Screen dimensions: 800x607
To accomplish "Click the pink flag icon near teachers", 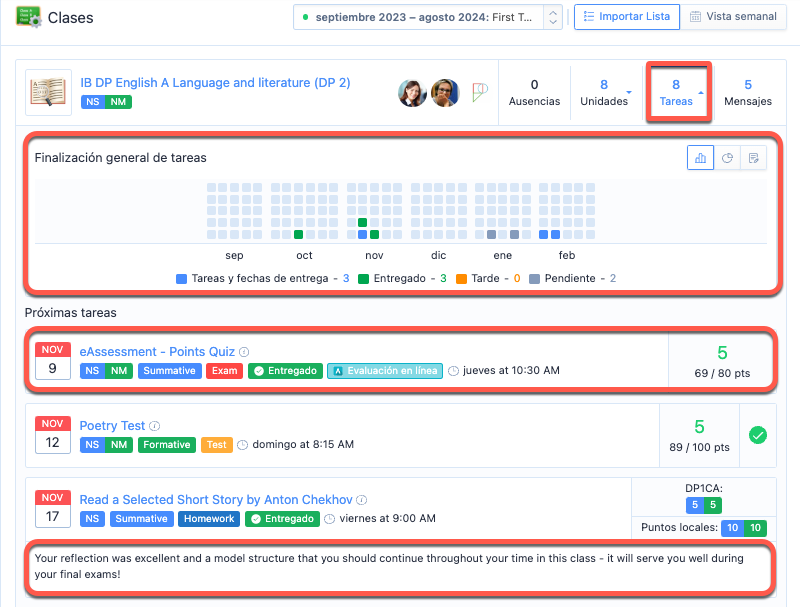I will [480, 92].
